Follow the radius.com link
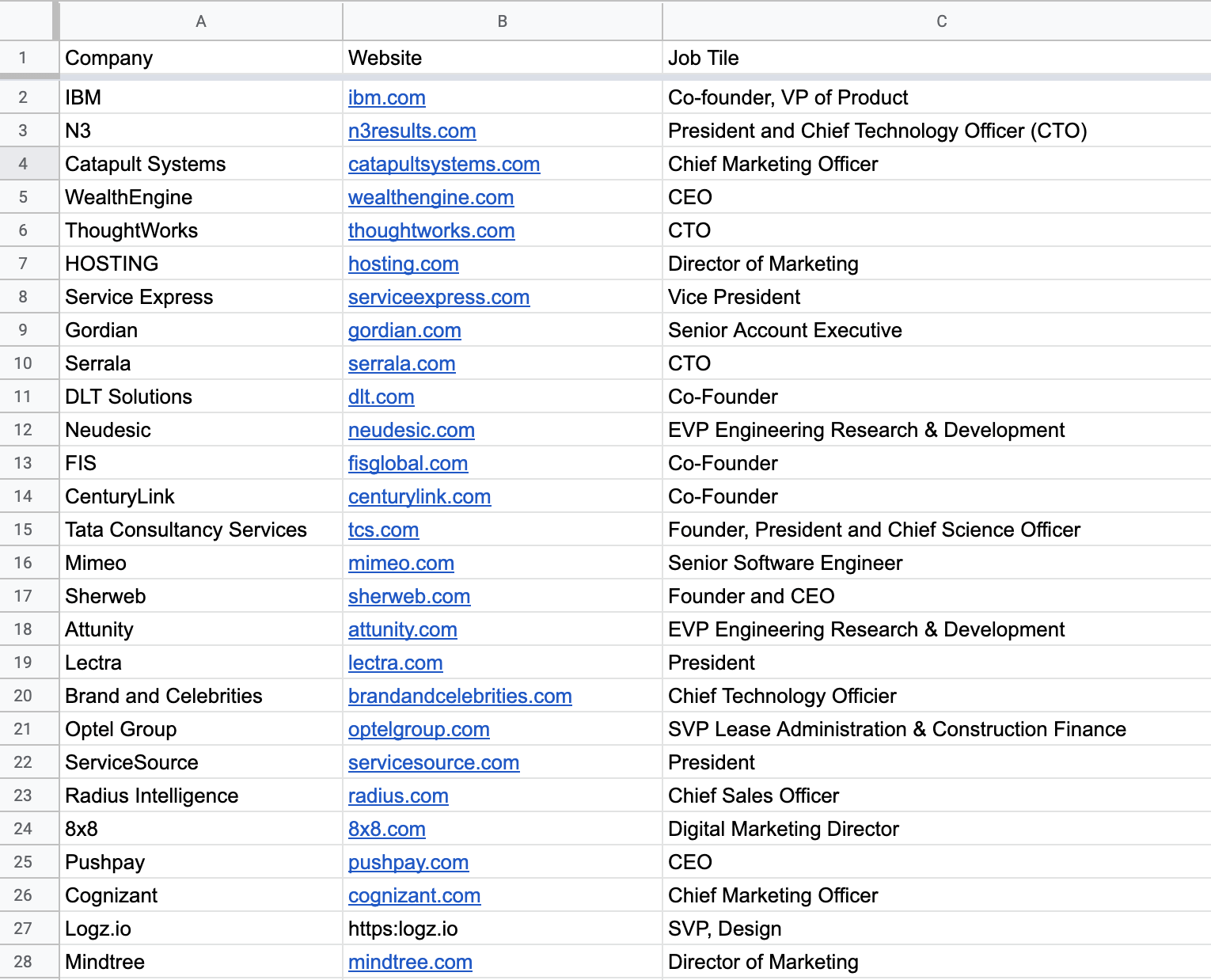This screenshot has width=1211, height=980. (398, 796)
